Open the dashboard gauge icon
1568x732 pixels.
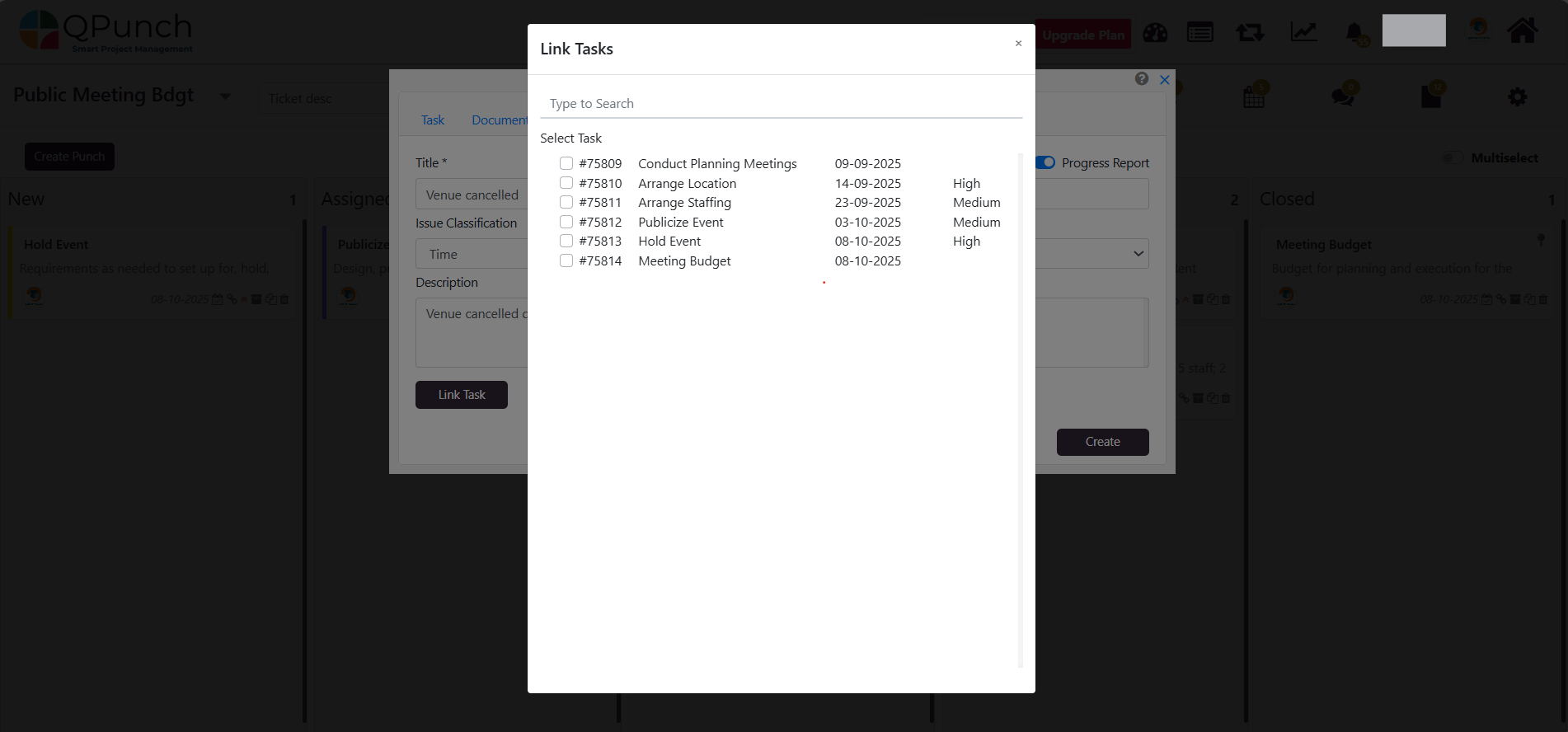pos(1155,33)
